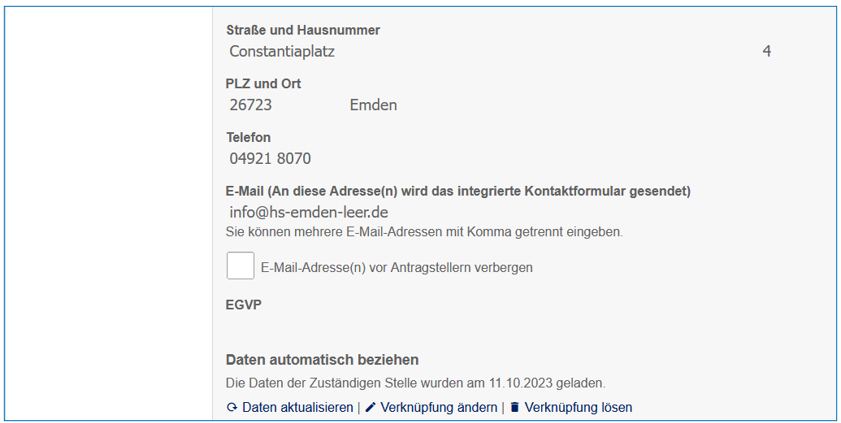Click the 'E-Mail-Adresse(n) vor Antragstellern verbergen' label

tap(396, 268)
